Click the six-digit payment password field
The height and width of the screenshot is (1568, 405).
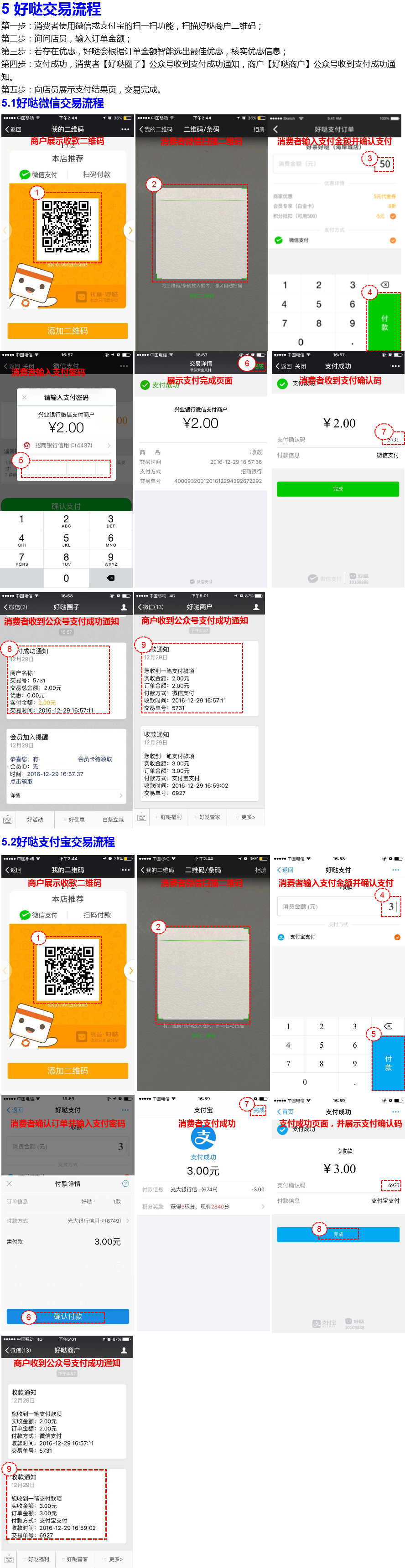coord(66,469)
